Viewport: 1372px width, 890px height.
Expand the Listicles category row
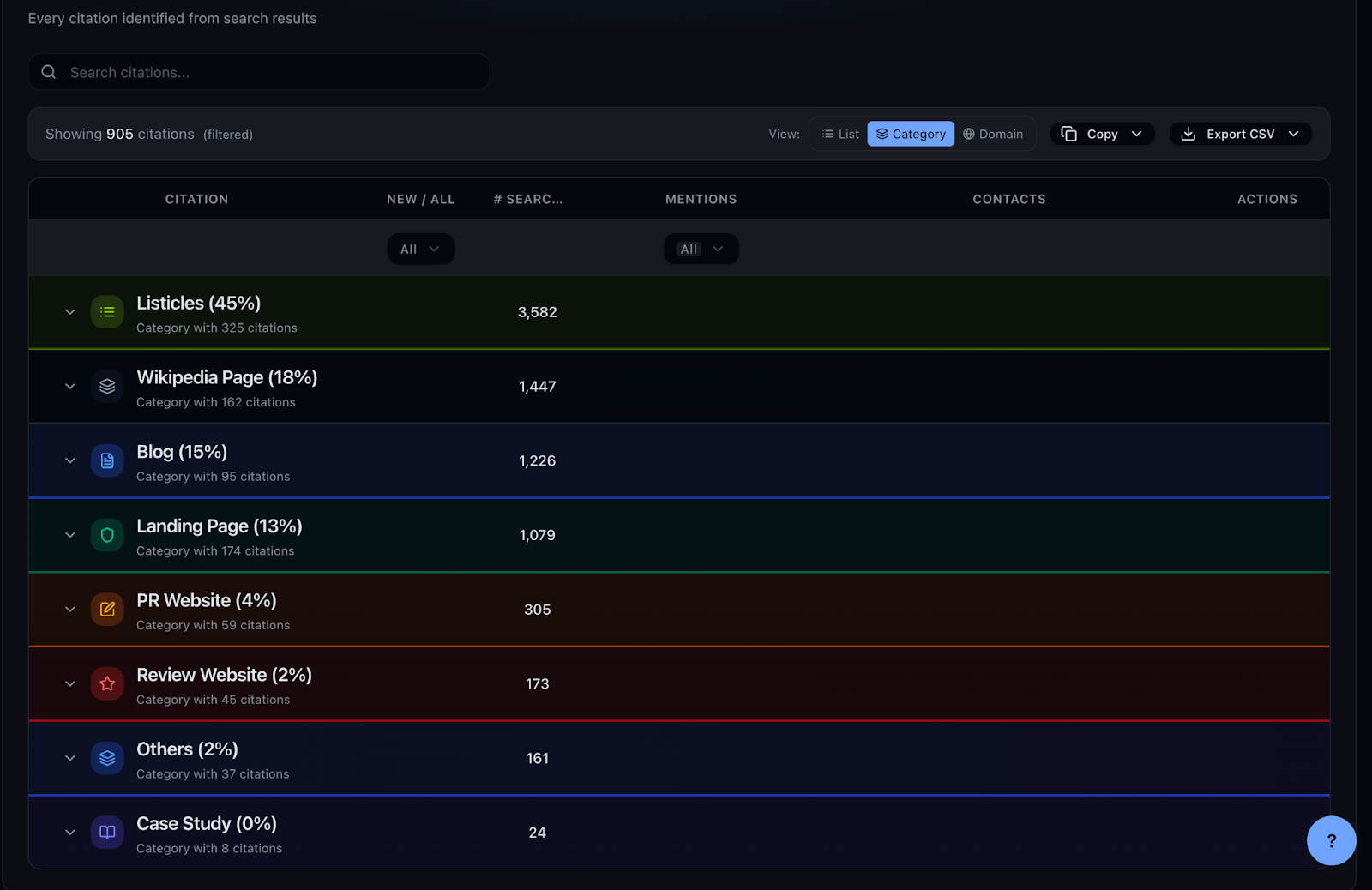[70, 312]
